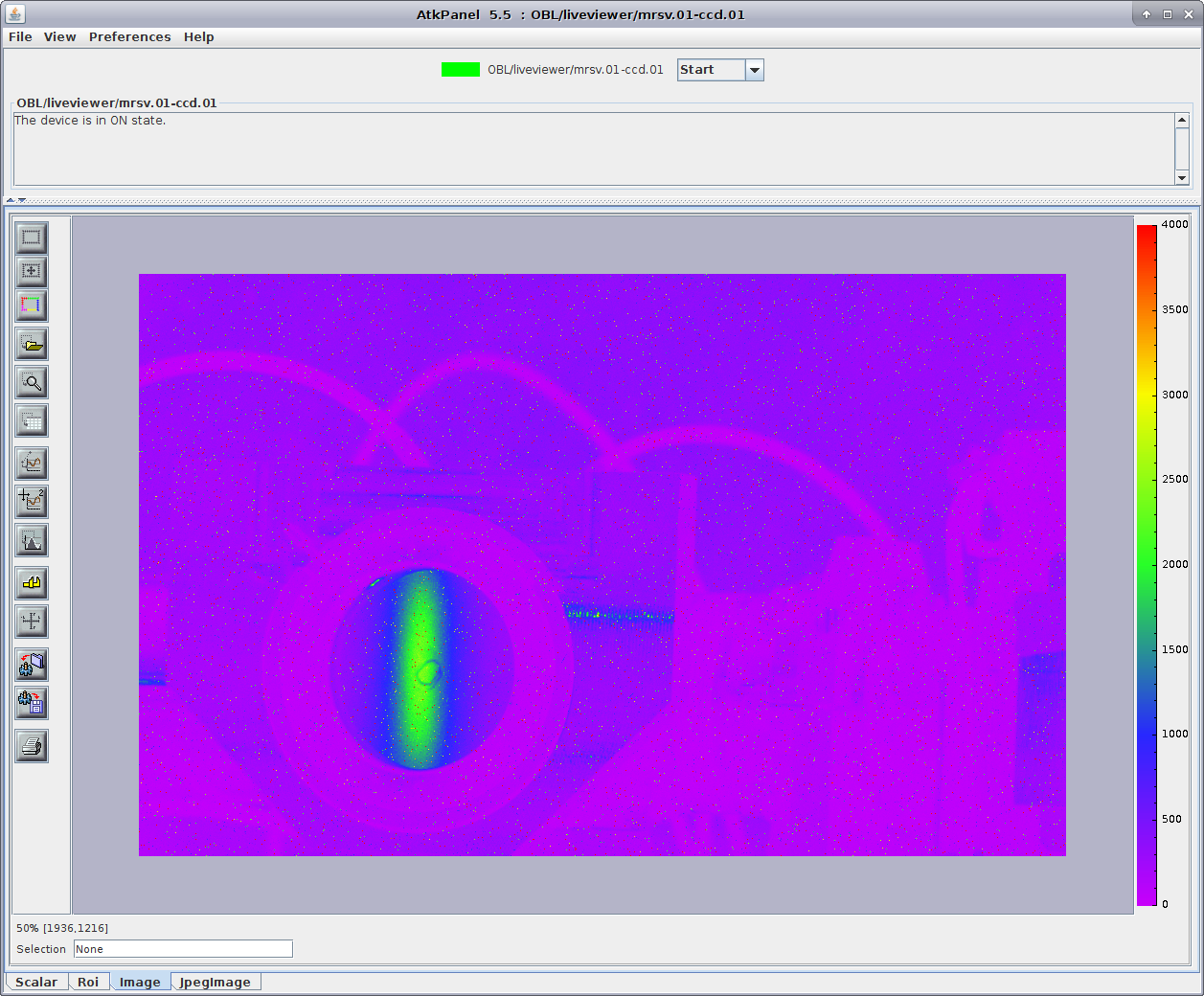Open the Help menu
The image size is (1204, 996).
(x=198, y=36)
